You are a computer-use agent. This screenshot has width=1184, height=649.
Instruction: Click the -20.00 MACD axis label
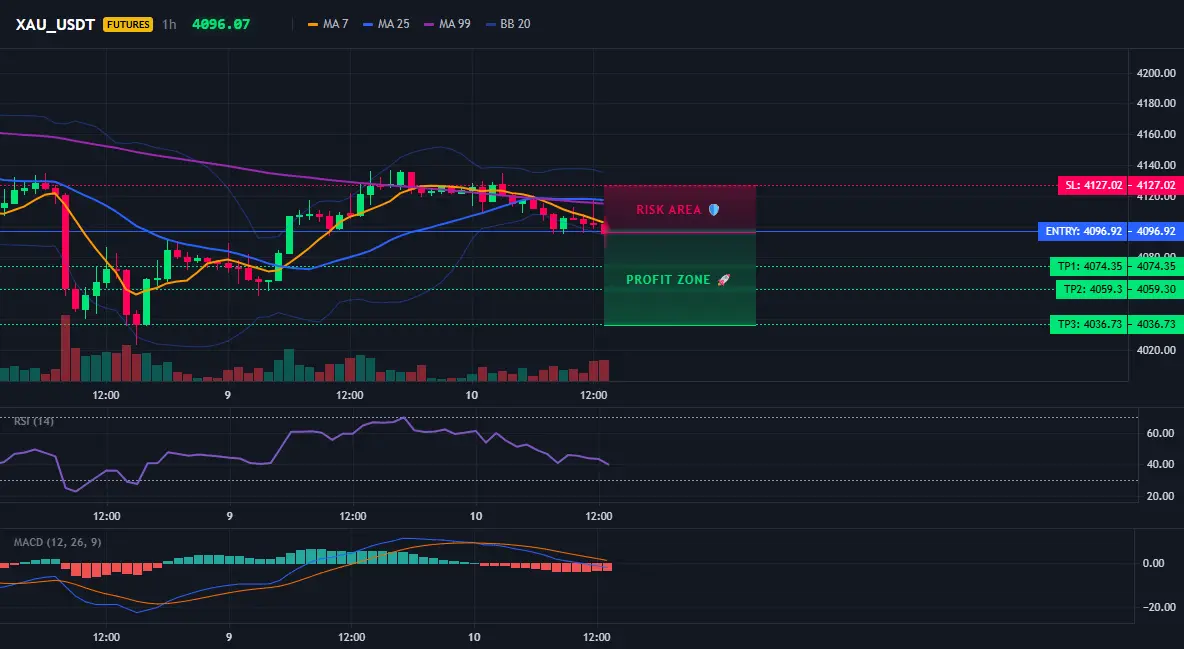(x=1159, y=607)
